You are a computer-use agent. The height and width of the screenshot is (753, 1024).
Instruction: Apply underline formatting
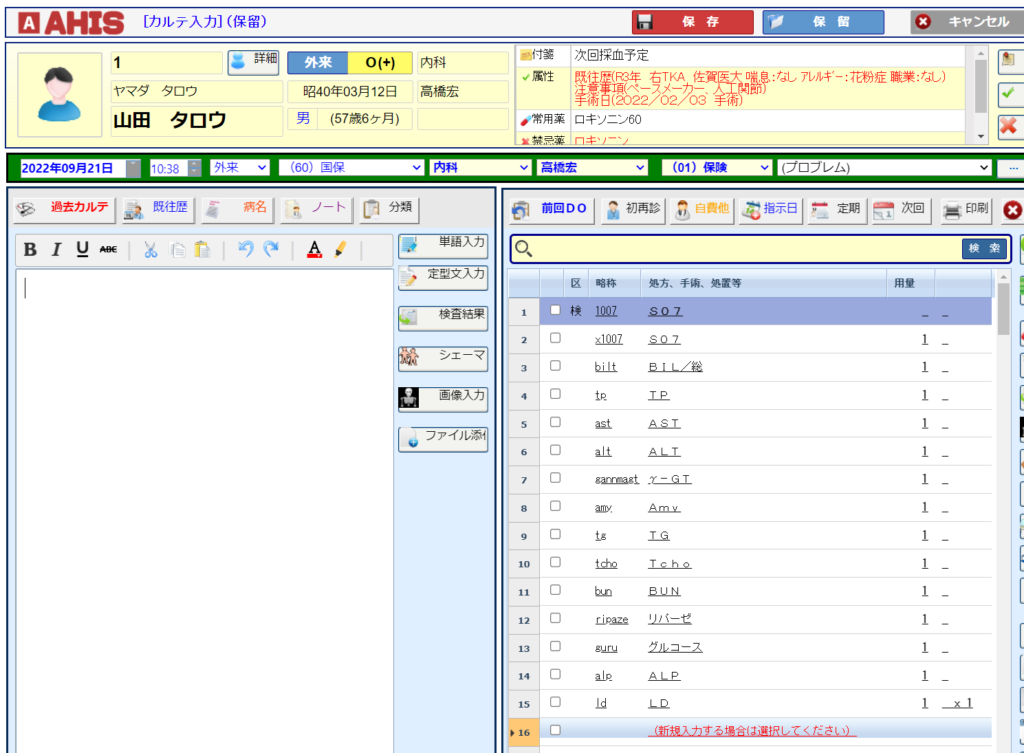click(82, 249)
